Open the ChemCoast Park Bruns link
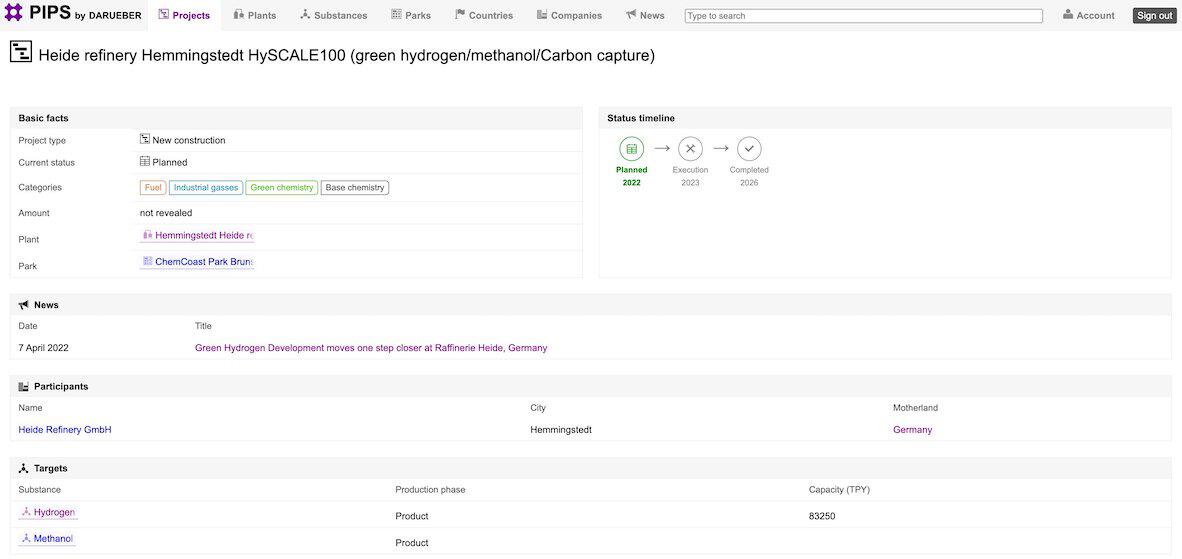 198,262
